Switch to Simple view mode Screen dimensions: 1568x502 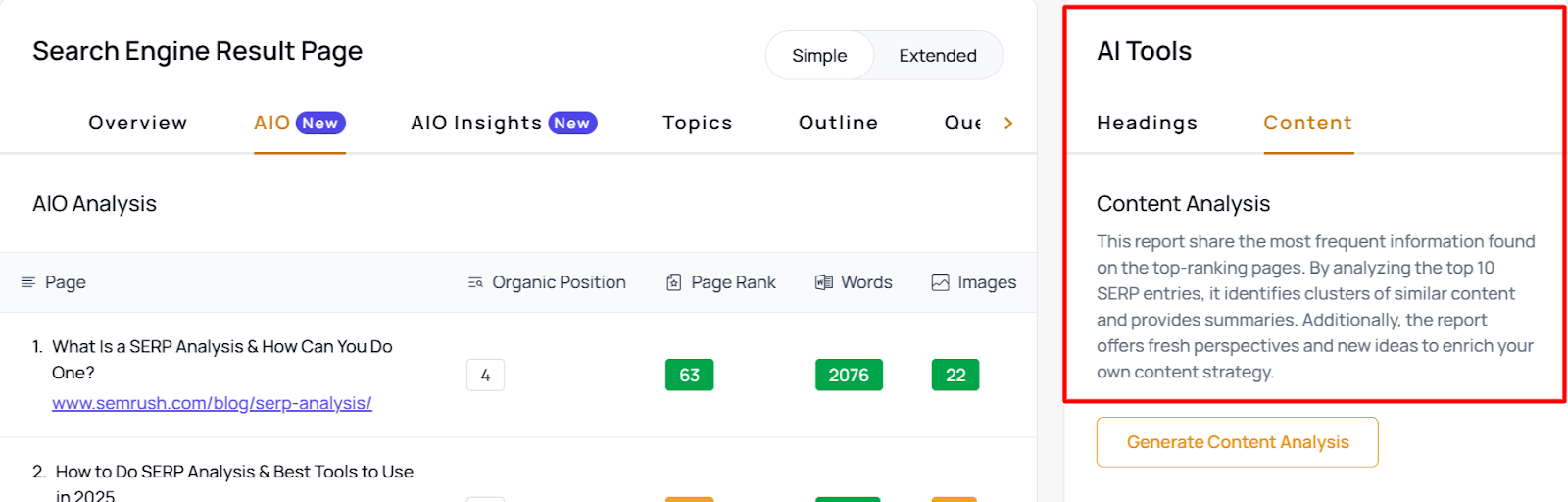[819, 56]
